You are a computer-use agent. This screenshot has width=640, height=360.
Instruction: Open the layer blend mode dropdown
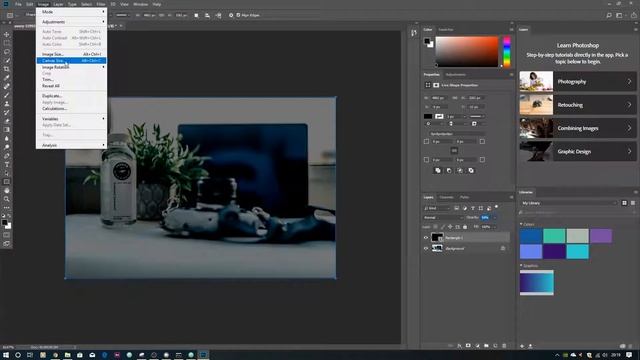pyautogui.click(x=443, y=218)
